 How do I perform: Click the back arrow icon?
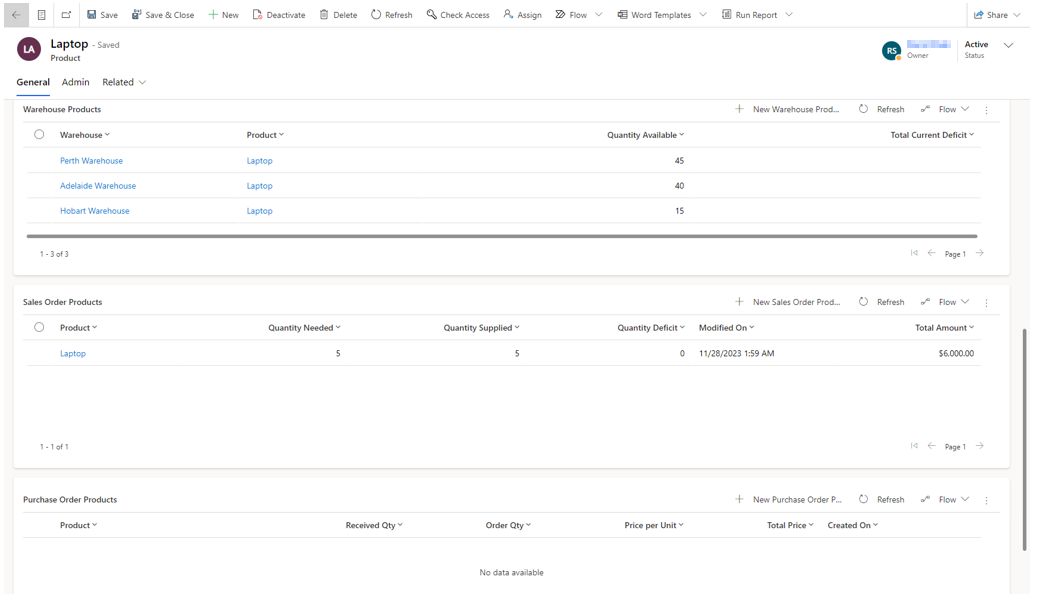tap(16, 15)
